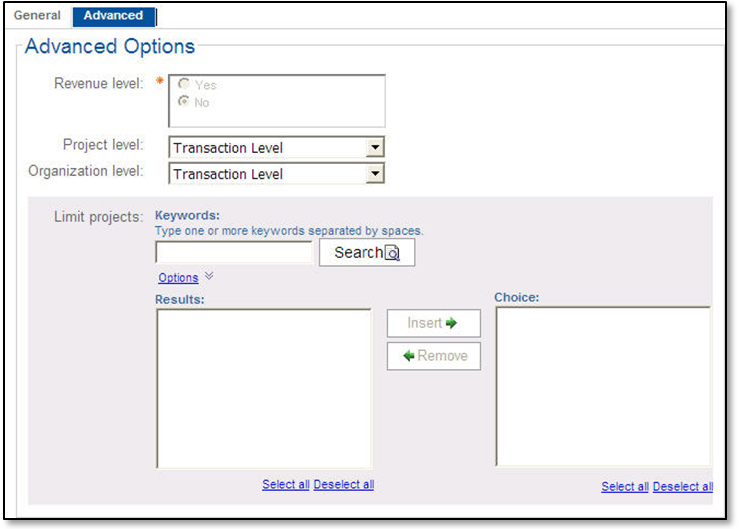
Task: Open the Project level dropdown
Action: click(x=374, y=148)
